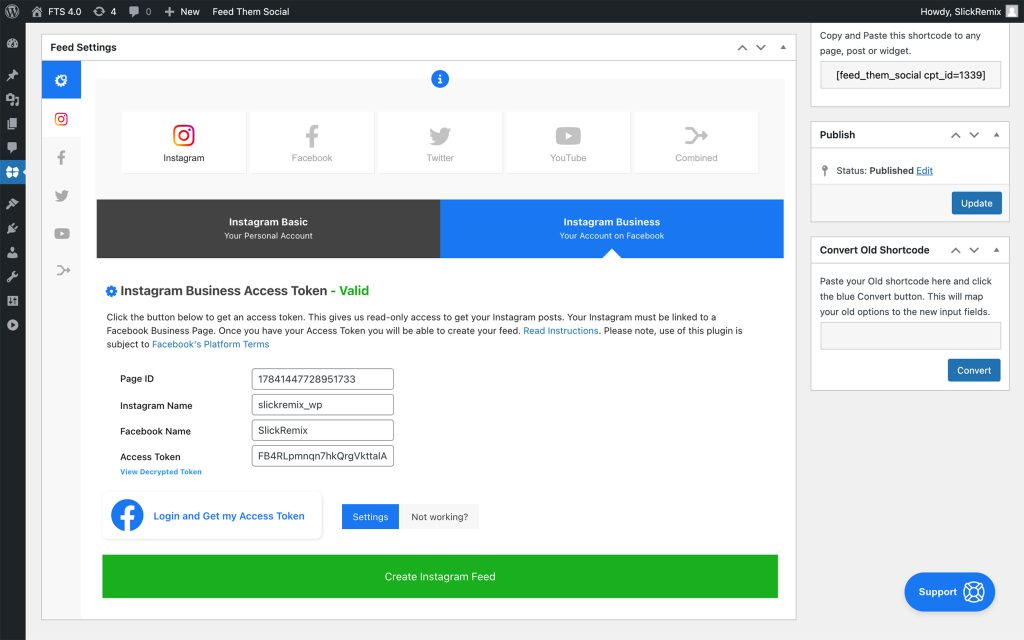Click the Update button
This screenshot has height=640, width=1024.
(976, 203)
